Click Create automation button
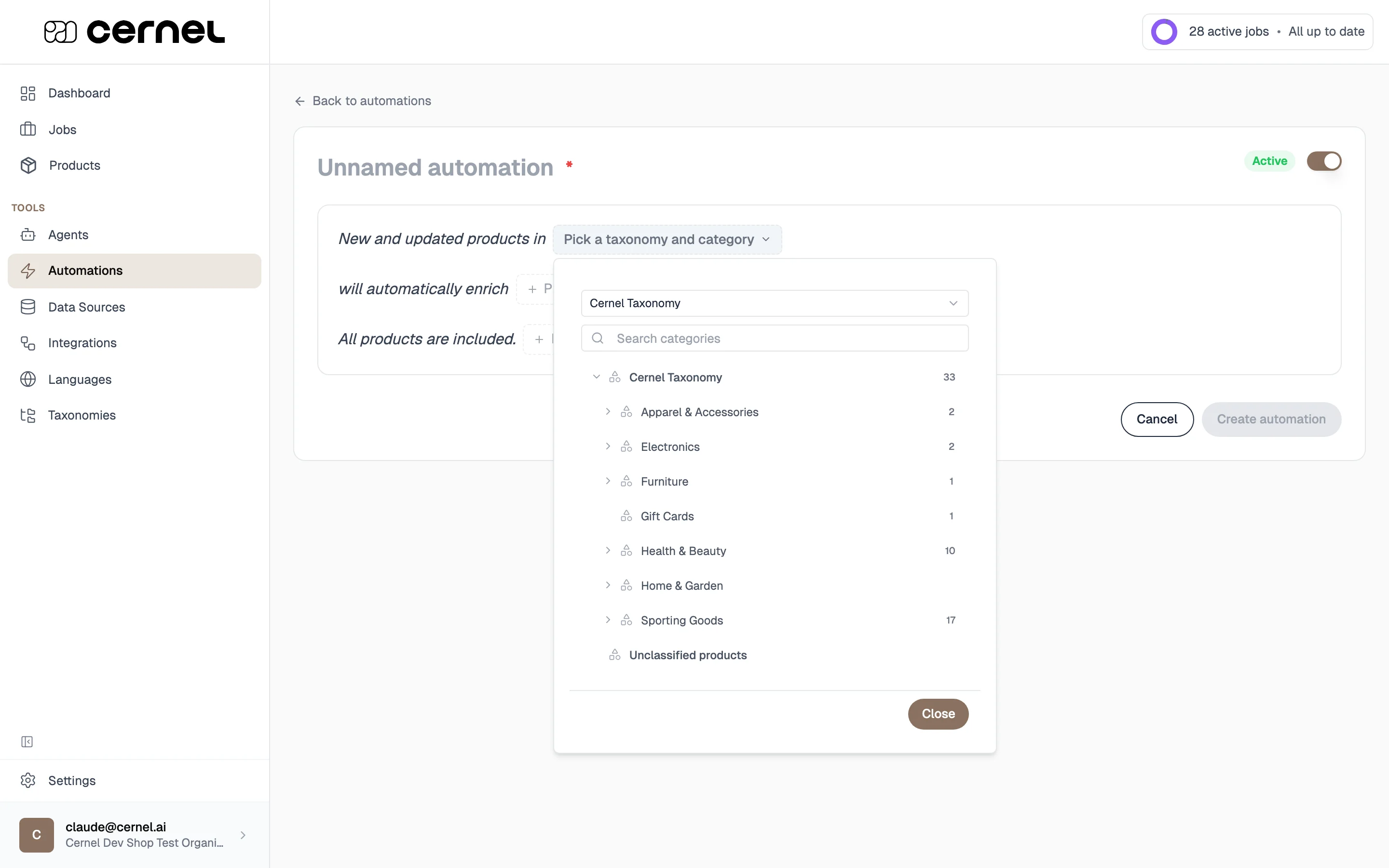The height and width of the screenshot is (868, 1389). [x=1271, y=419]
